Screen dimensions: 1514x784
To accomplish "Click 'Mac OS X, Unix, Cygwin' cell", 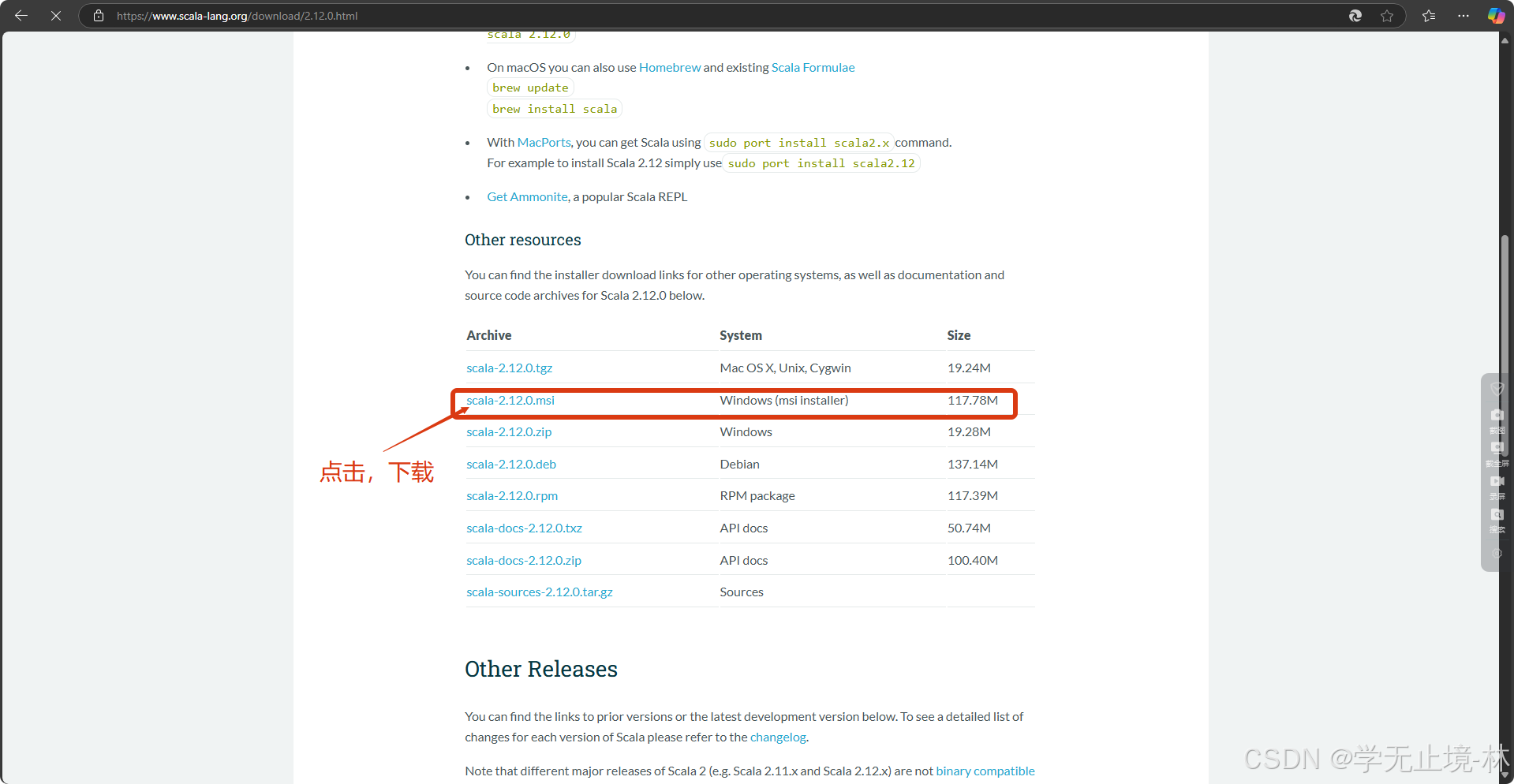I will 785,368.
